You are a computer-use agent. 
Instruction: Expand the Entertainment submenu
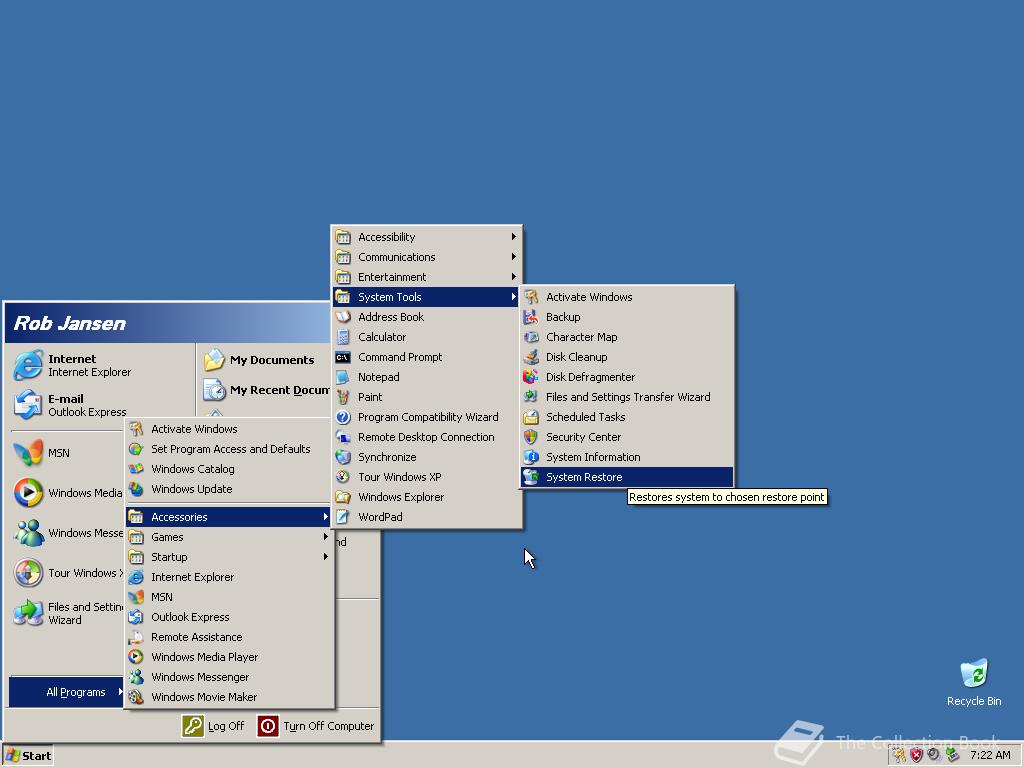426,277
